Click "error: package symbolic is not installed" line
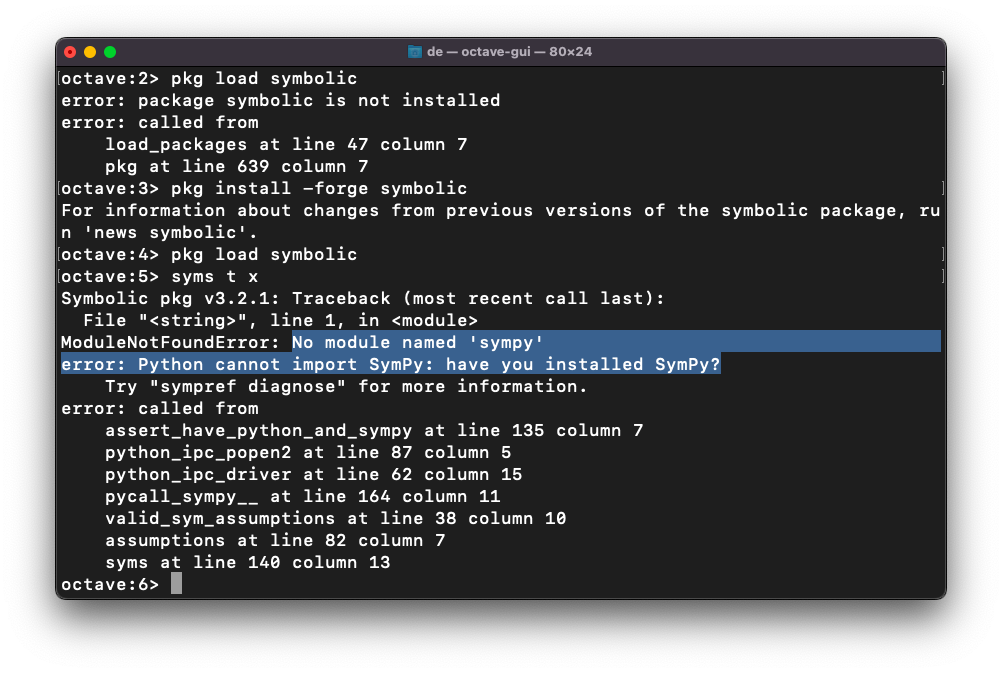 click(x=280, y=101)
